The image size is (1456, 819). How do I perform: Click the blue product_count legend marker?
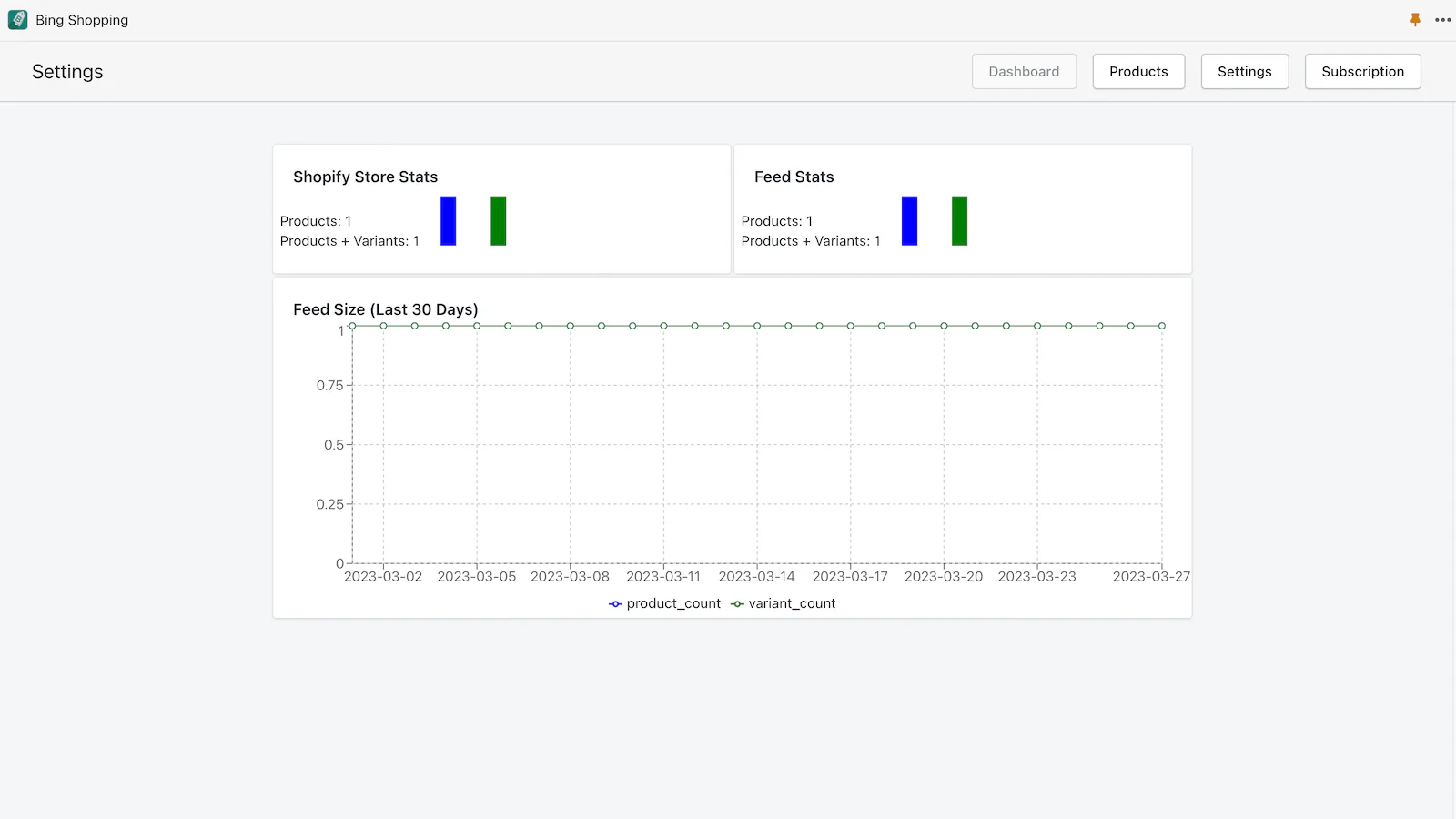click(614, 603)
